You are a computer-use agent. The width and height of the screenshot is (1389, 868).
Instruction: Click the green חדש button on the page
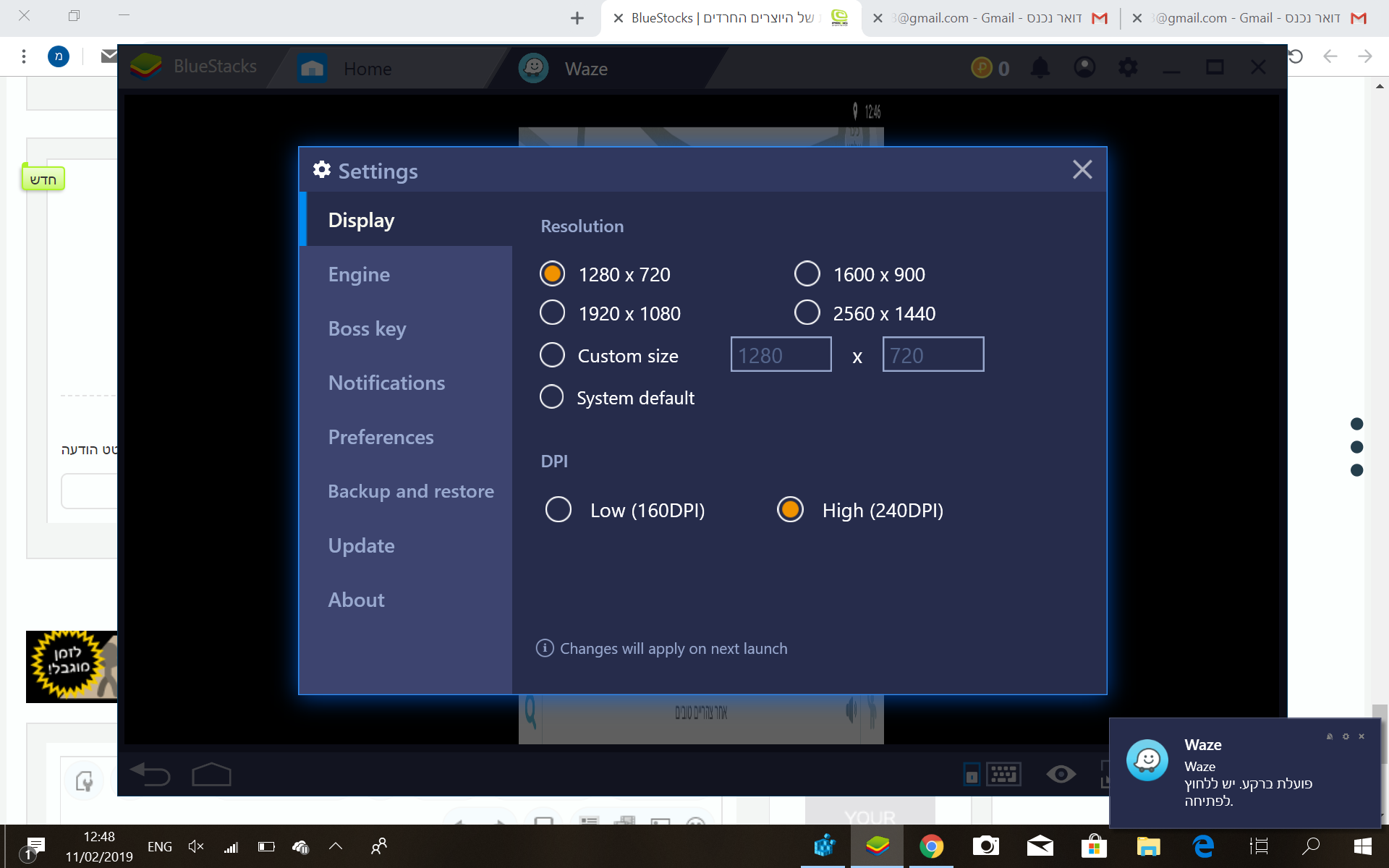(x=43, y=179)
